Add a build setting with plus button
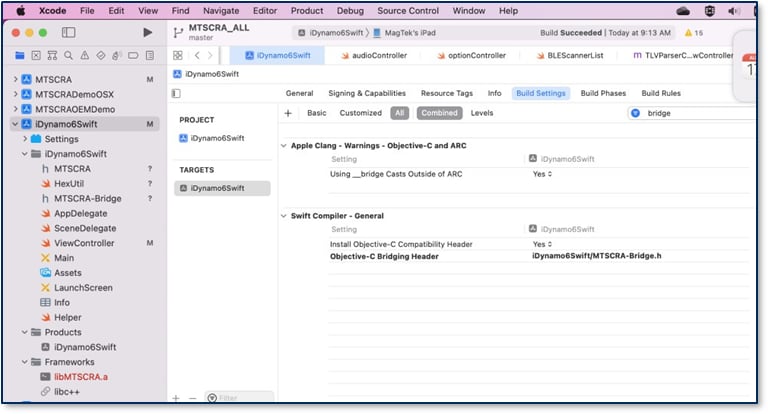This screenshot has width=768, height=414. coord(288,113)
